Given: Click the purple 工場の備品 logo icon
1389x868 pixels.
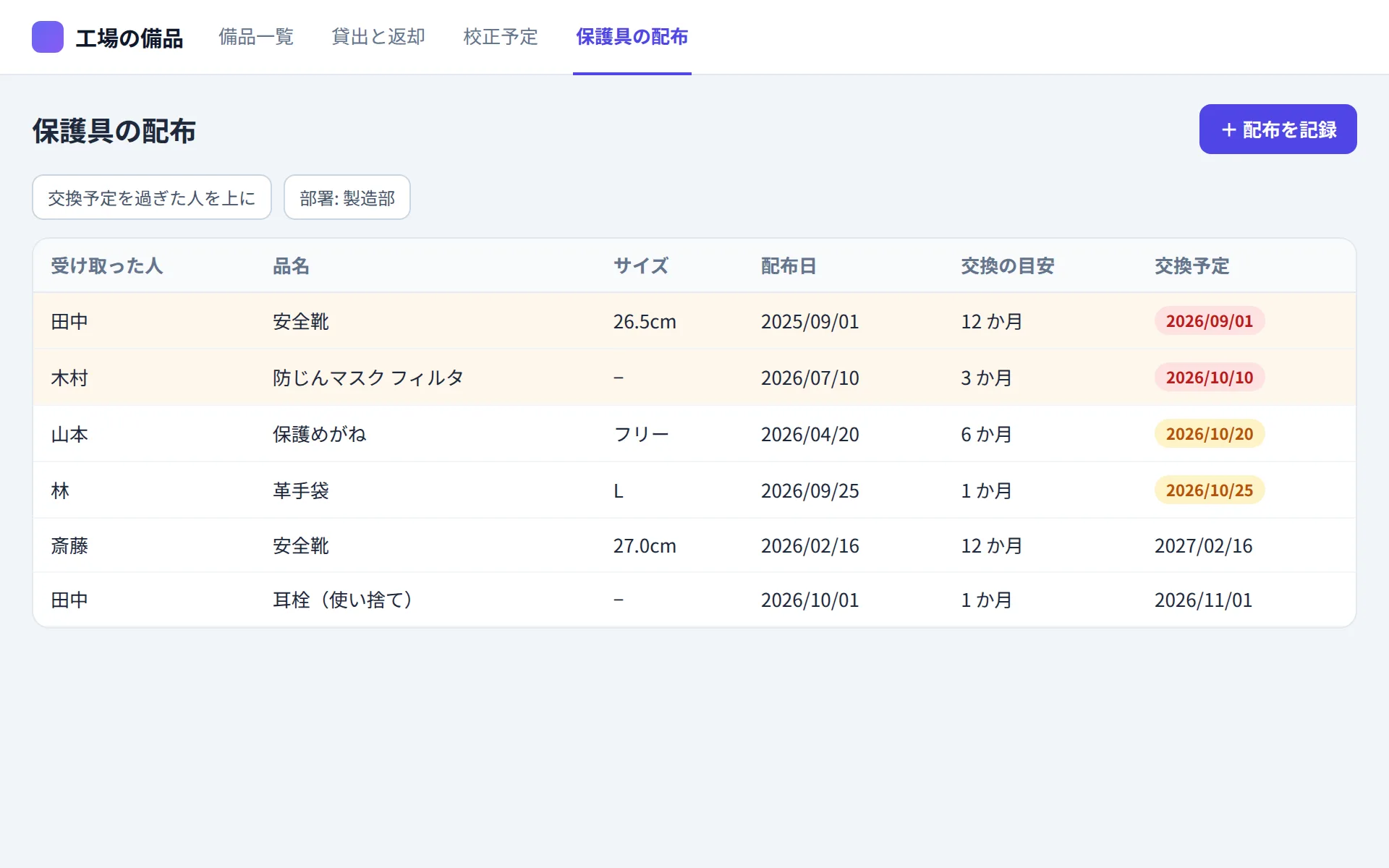Looking at the screenshot, I should point(48,37).
